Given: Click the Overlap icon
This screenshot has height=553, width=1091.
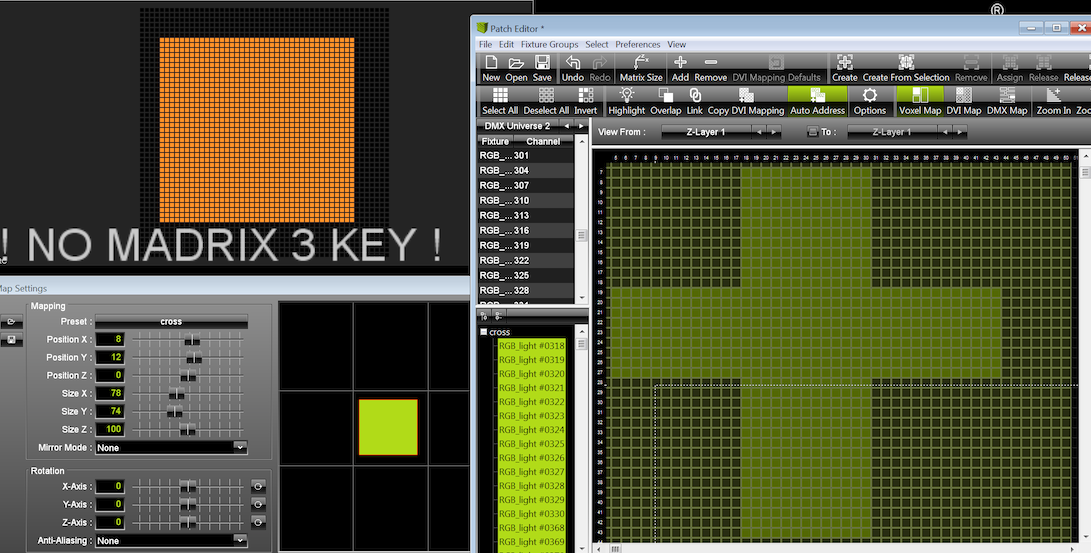Looking at the screenshot, I should [x=665, y=95].
